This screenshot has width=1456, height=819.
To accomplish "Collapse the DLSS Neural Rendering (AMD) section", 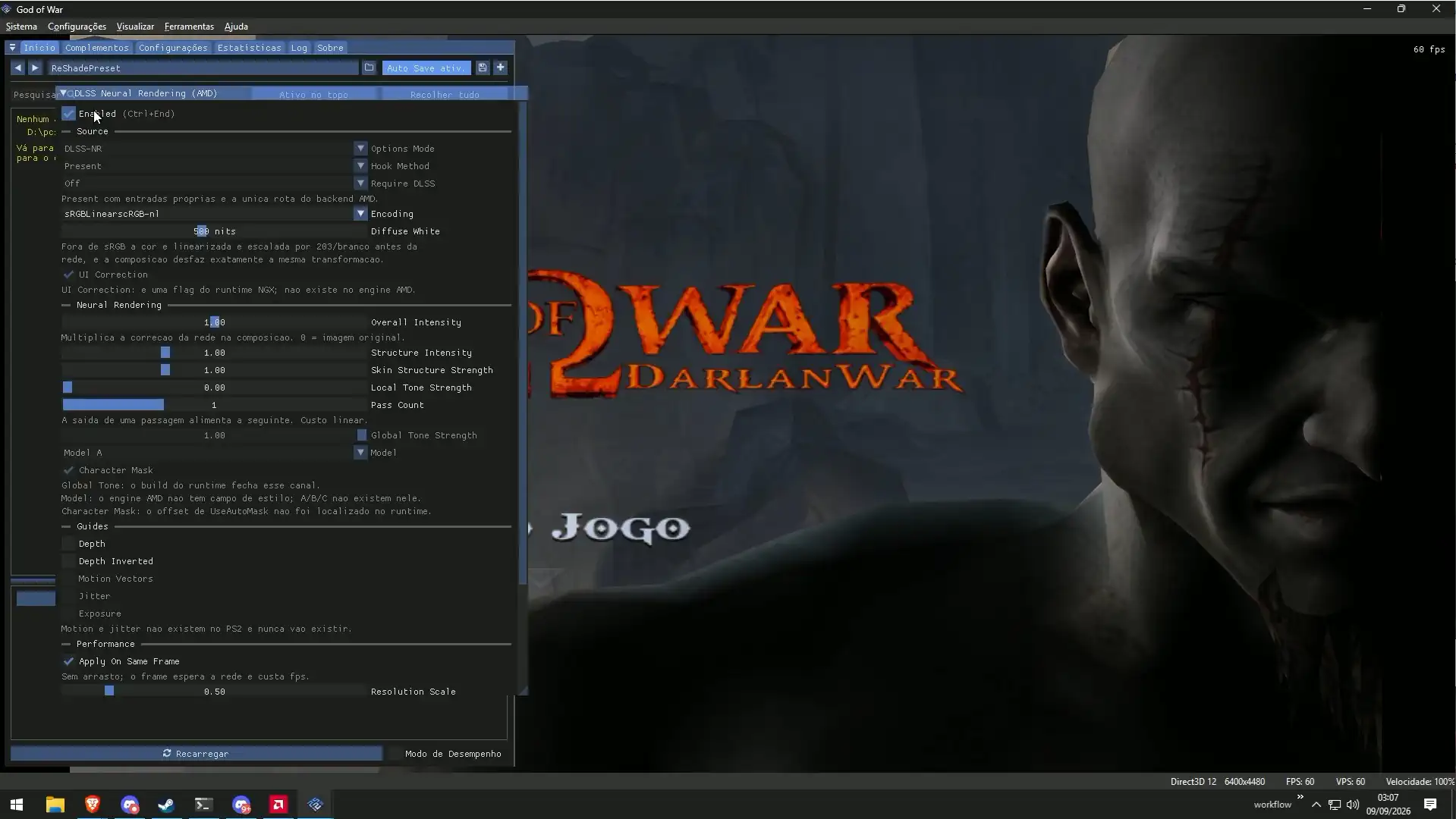I will click(x=64, y=93).
